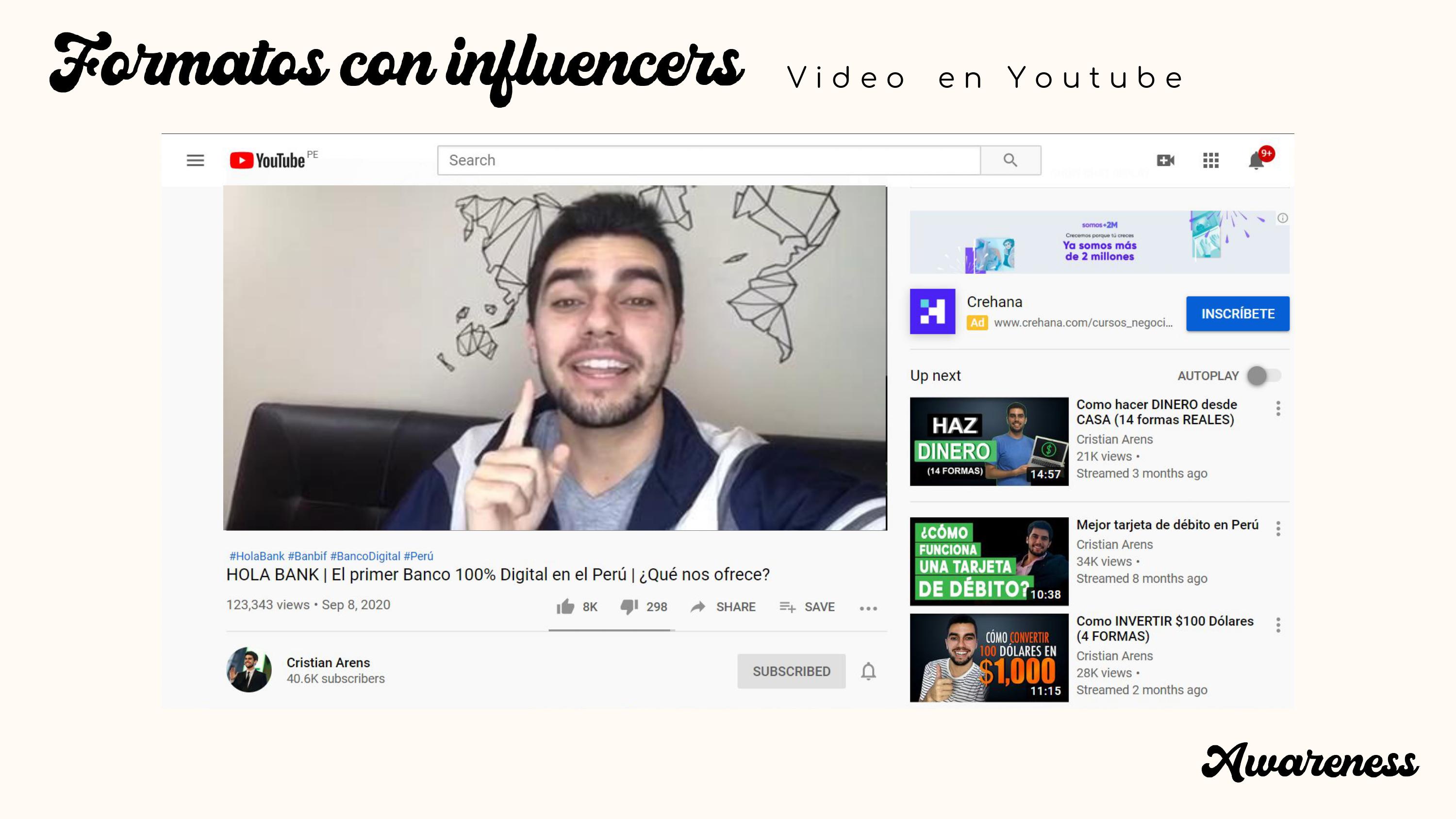
Task: Click the #HolaBank hashtag
Action: 257,556
